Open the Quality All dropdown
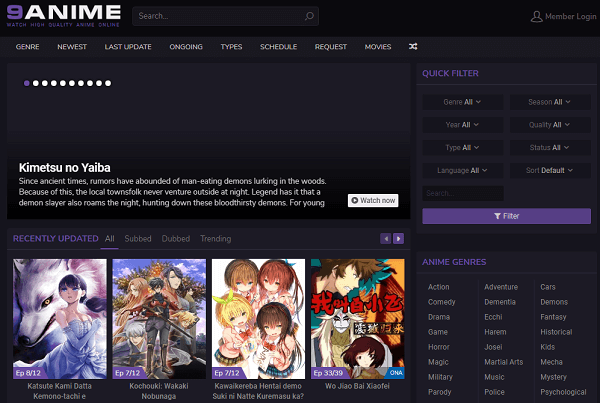Viewport: 600px width, 403px height. (550, 125)
